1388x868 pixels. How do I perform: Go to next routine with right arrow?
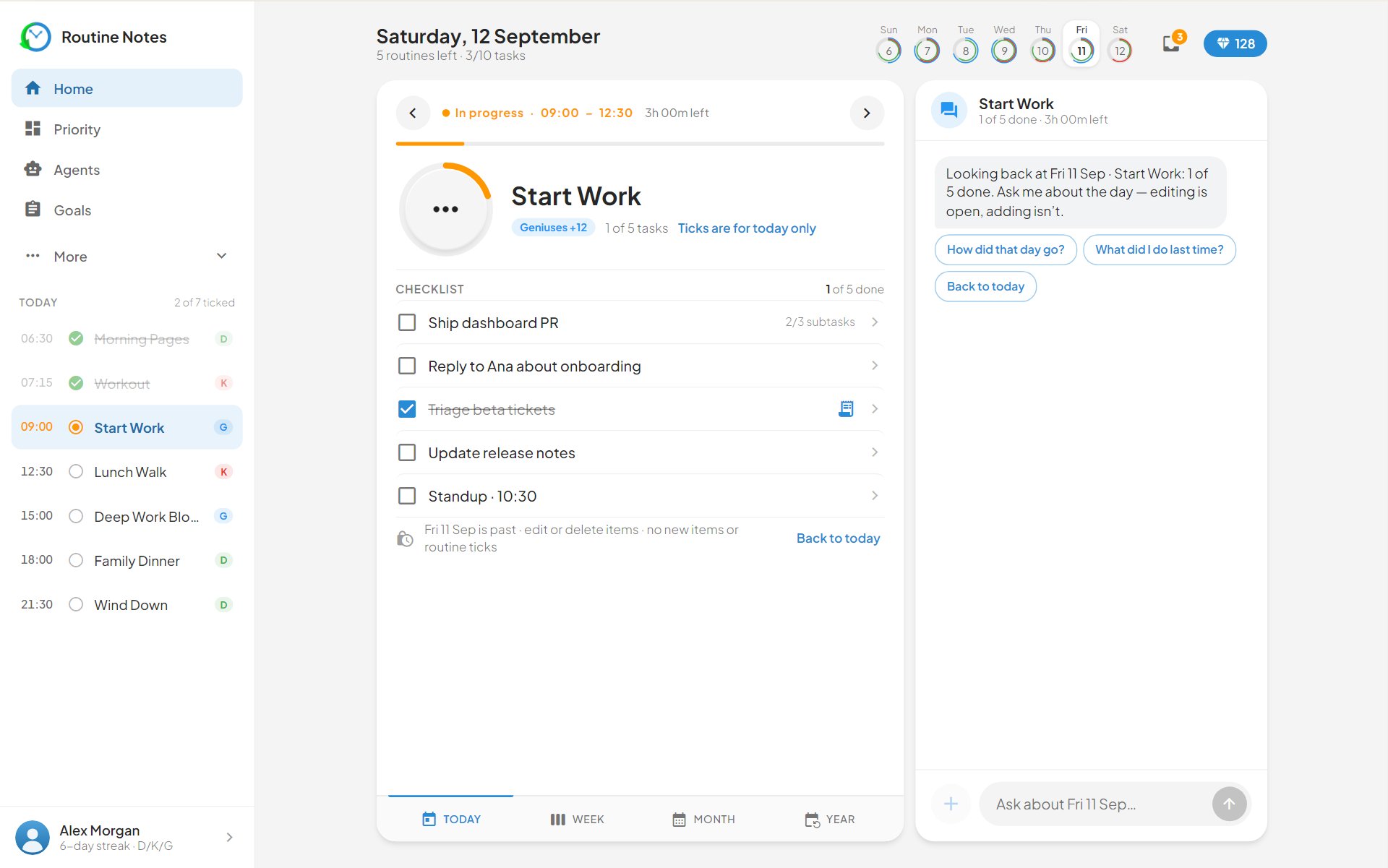867,113
